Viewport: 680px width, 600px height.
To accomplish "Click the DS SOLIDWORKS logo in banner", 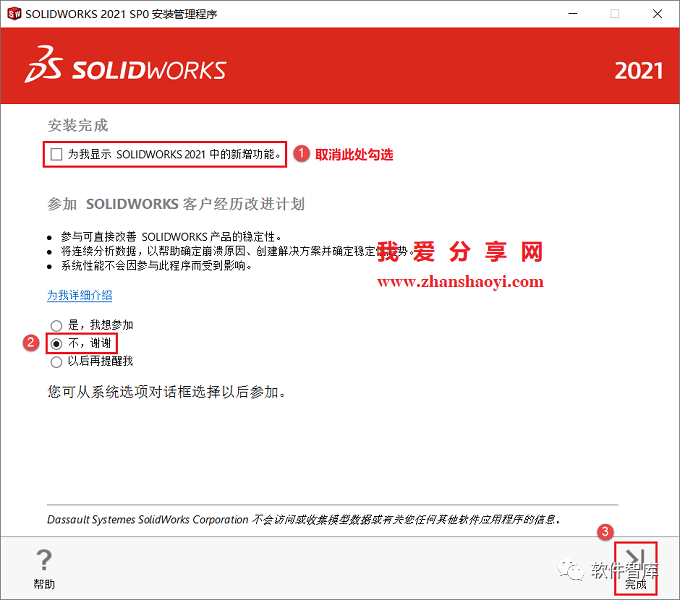I will (126, 65).
